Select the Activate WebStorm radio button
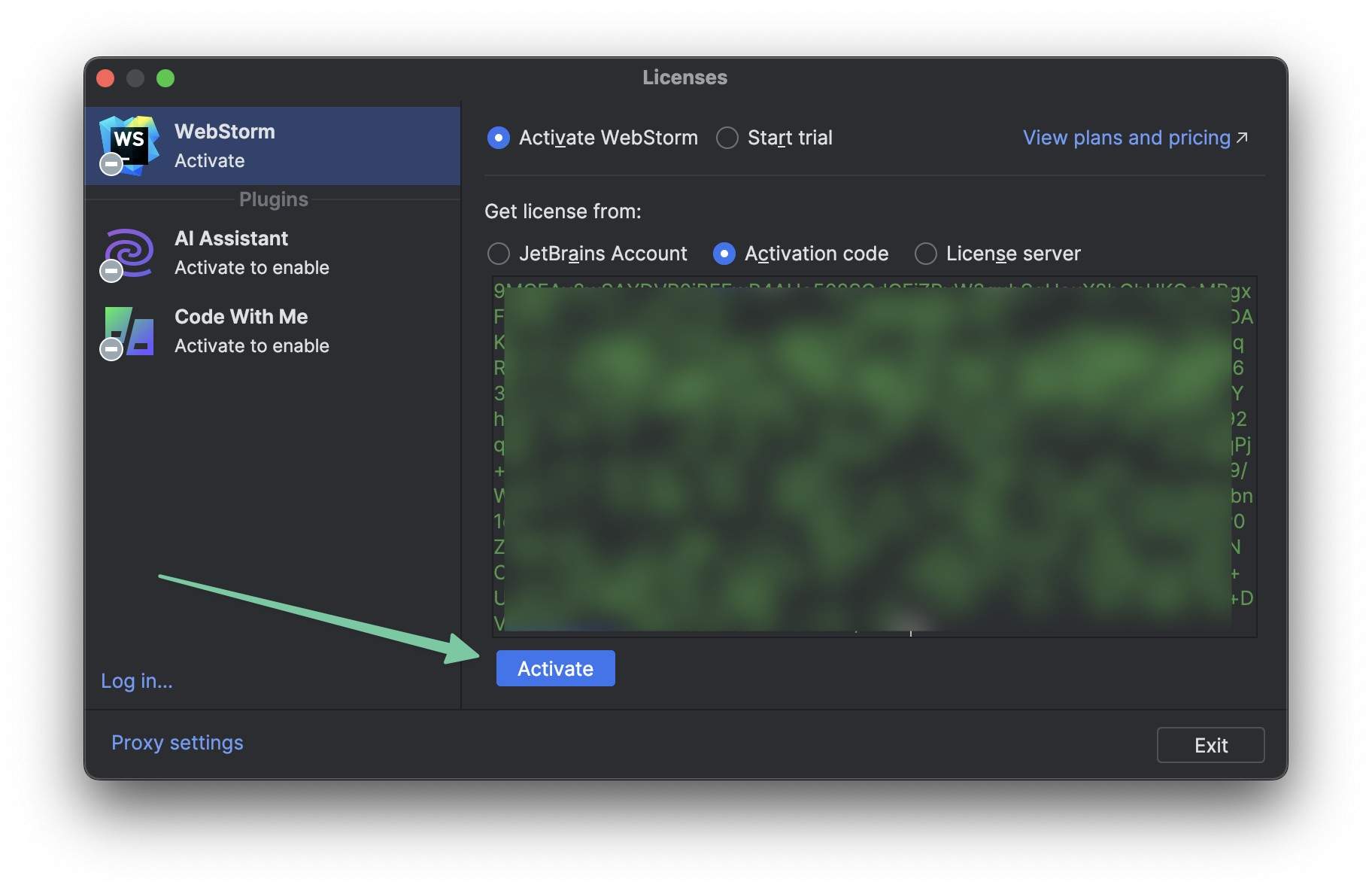 [499, 138]
